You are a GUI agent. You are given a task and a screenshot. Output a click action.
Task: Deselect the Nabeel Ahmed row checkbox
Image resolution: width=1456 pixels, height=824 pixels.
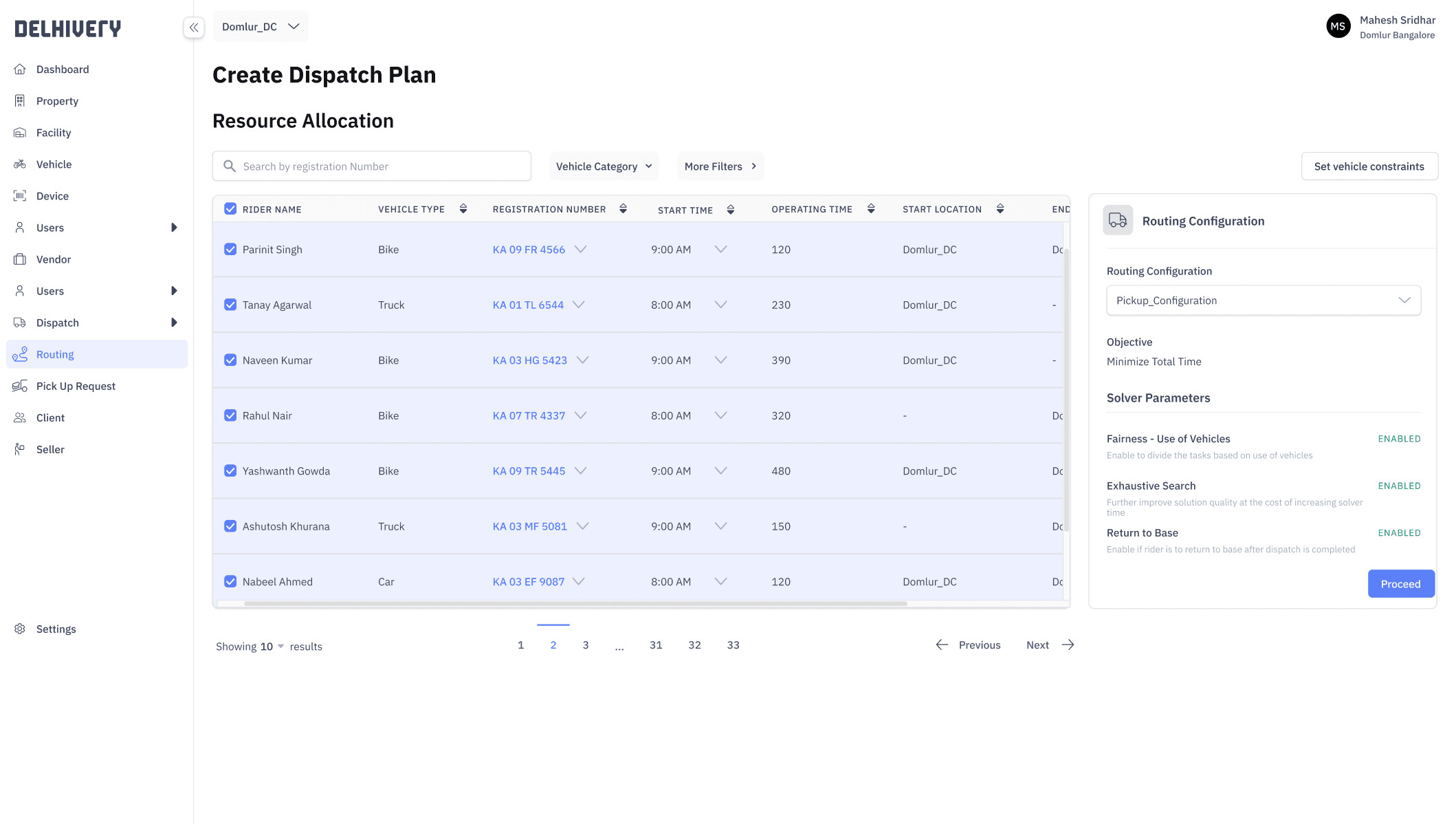tap(230, 581)
